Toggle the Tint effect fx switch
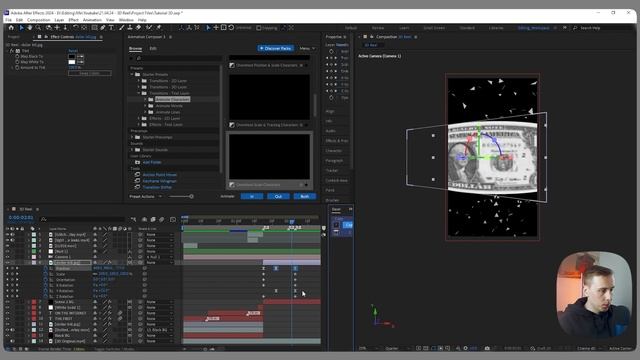The width and height of the screenshot is (640, 360). click(x=12, y=51)
